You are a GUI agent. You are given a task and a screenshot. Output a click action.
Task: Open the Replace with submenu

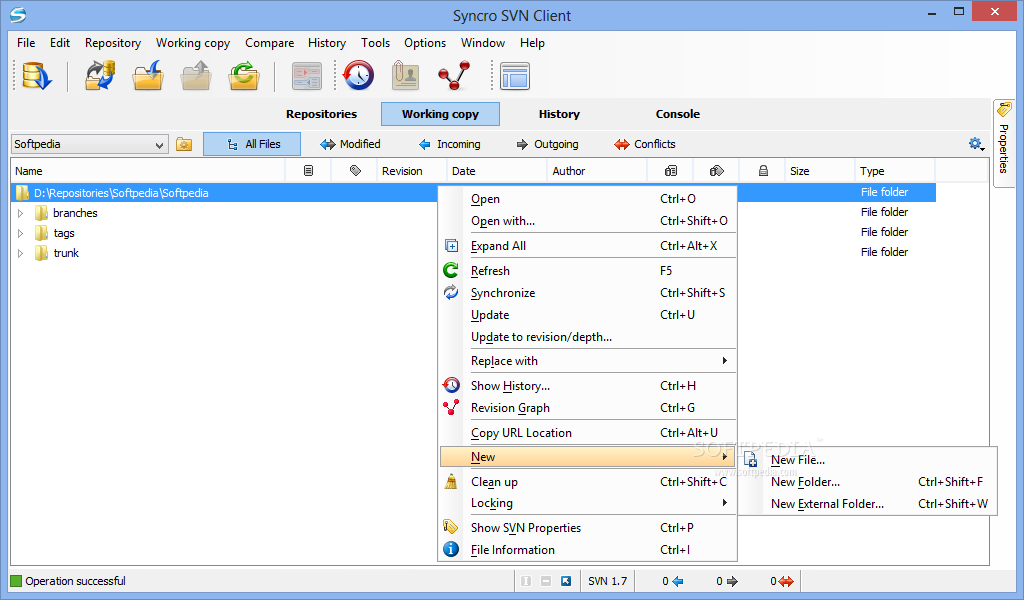(x=588, y=361)
